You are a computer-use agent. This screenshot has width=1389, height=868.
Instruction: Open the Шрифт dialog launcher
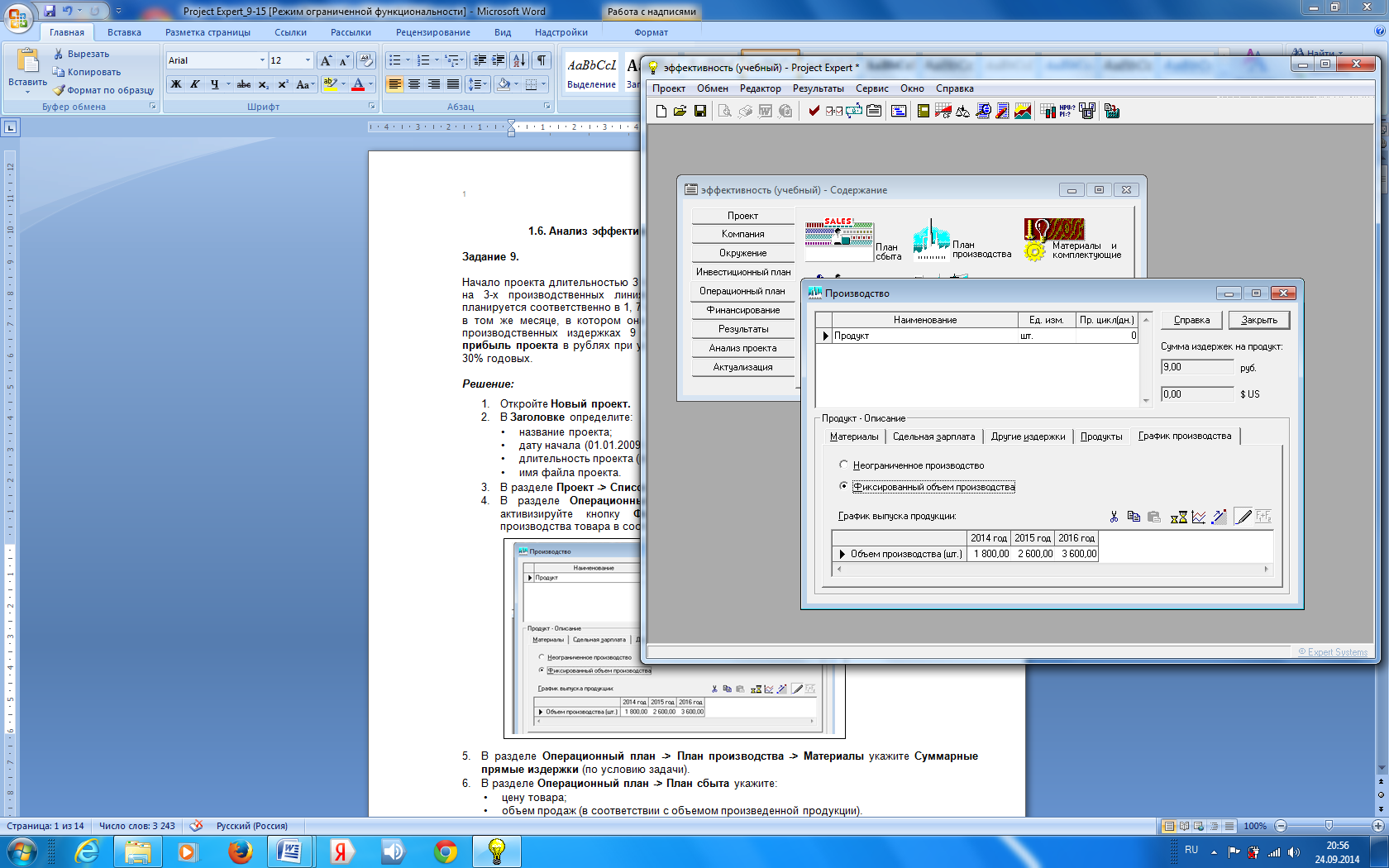click(371, 107)
